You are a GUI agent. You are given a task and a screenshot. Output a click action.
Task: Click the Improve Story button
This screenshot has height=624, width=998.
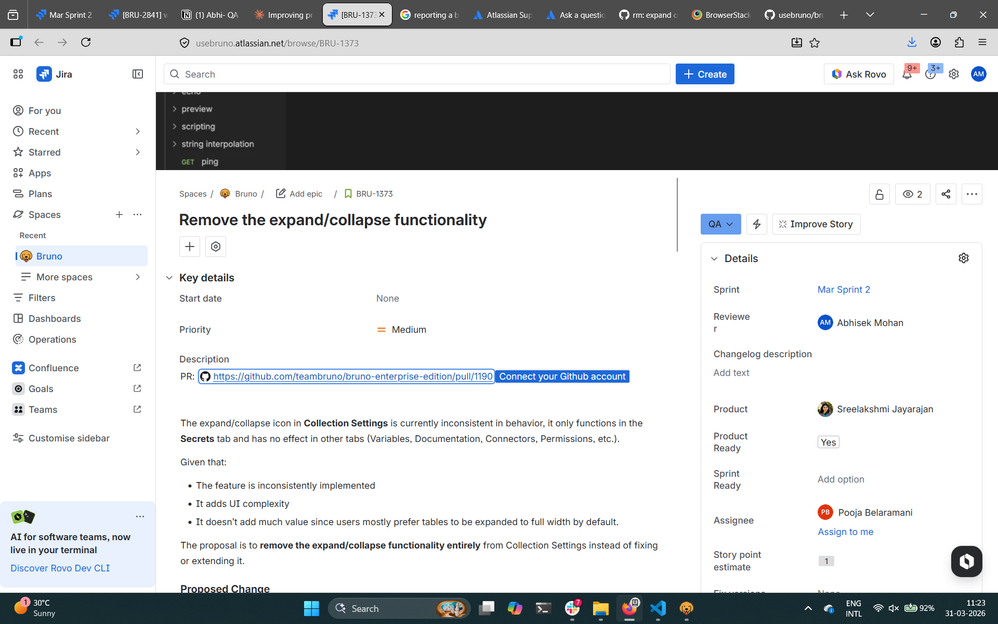[x=816, y=224]
